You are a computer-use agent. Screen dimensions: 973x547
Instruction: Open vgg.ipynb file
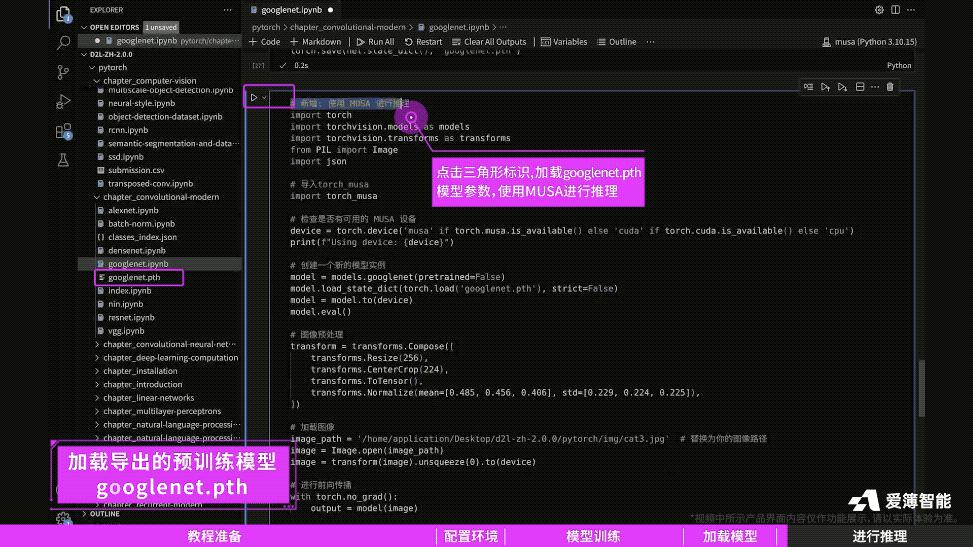126,331
